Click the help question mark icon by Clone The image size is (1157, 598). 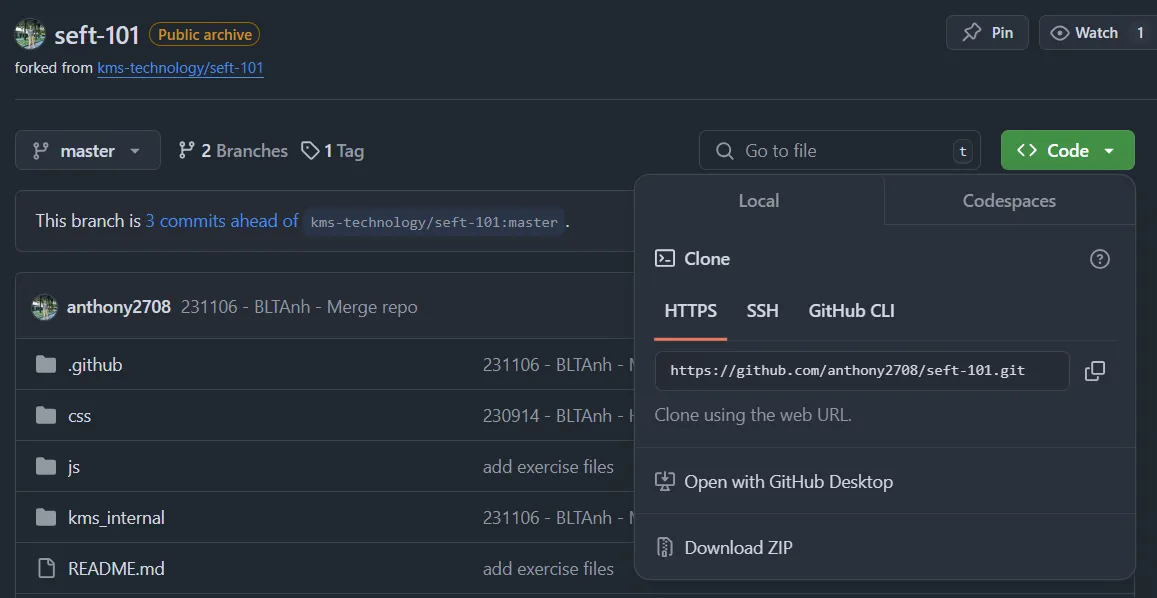(1099, 258)
